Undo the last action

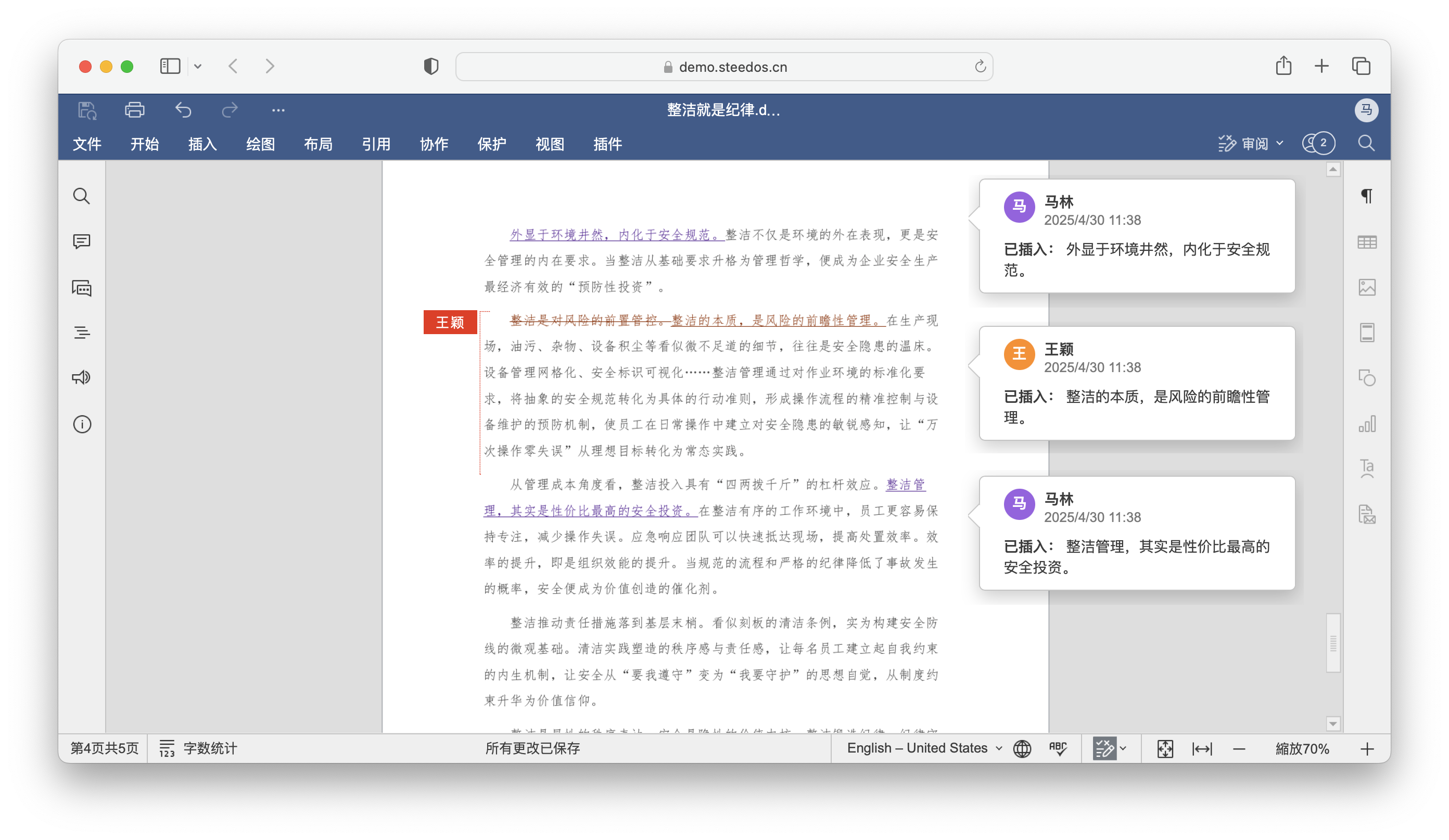pos(183,110)
